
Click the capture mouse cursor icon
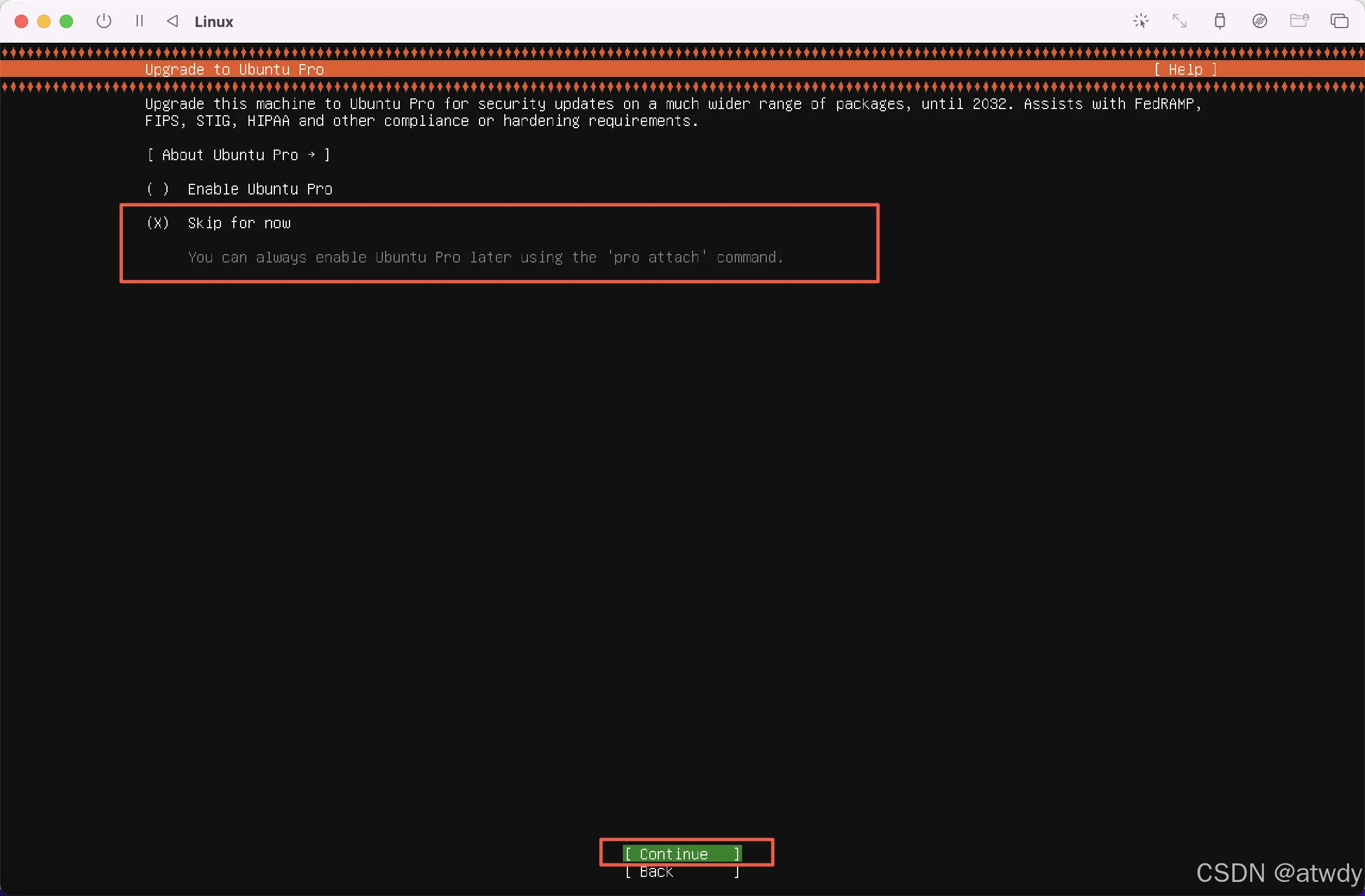pos(1141,21)
